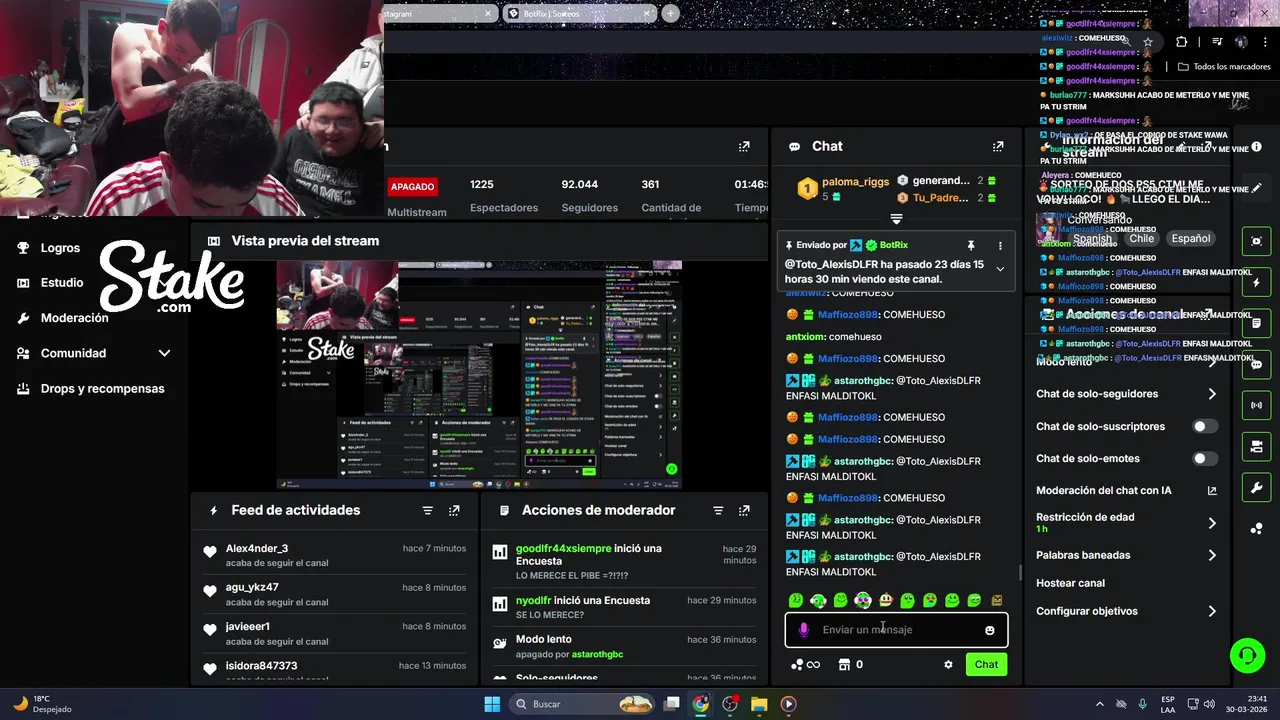
Task: Click the purple microphone in message box
Action: (804, 630)
